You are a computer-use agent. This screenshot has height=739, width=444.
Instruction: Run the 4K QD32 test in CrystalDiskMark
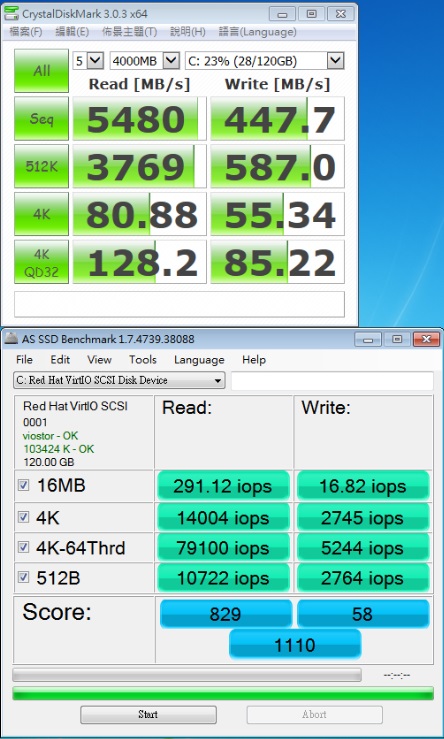(x=41, y=262)
